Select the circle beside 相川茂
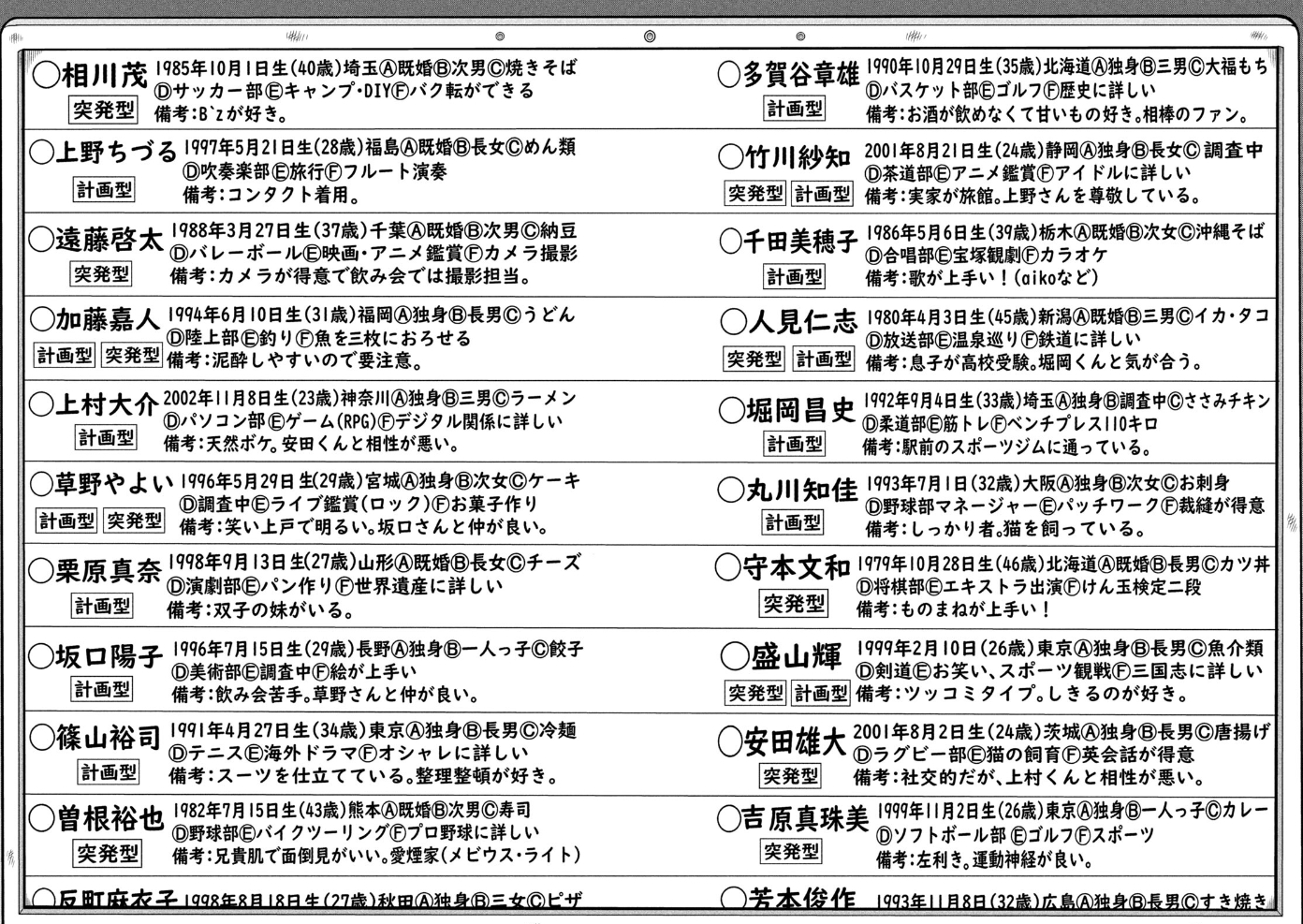 (45, 74)
